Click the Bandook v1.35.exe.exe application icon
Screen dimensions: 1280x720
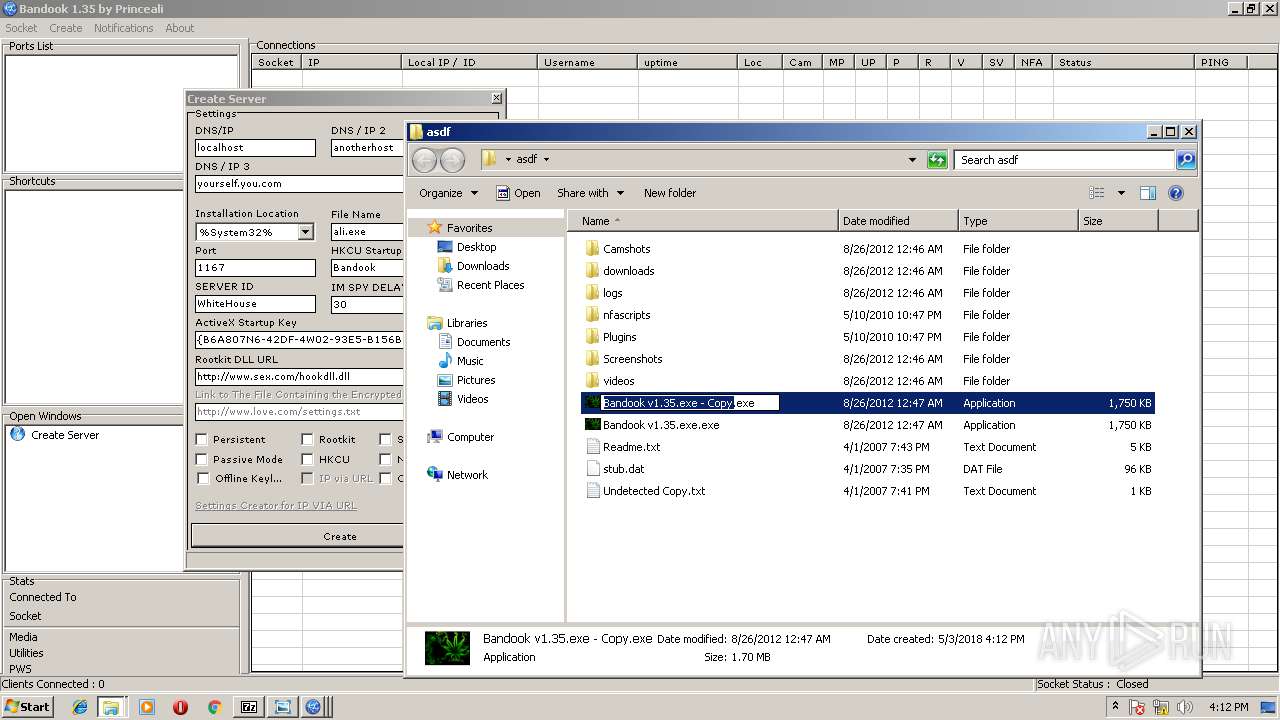[592, 425]
